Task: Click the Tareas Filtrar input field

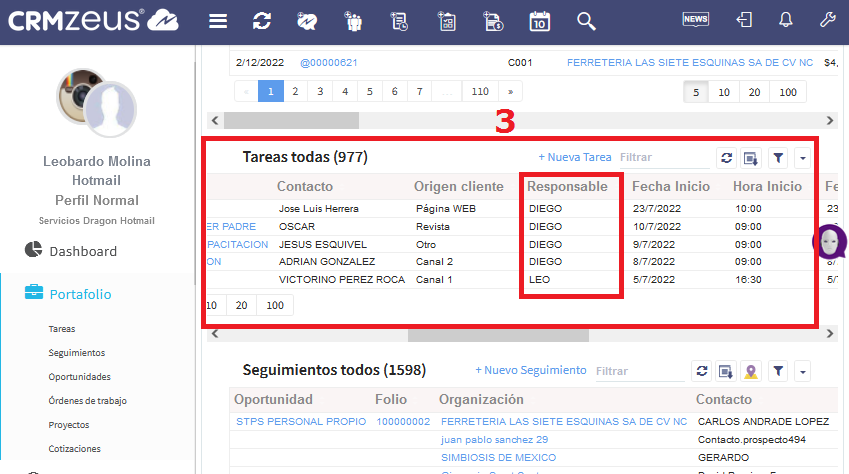Action: coord(664,158)
